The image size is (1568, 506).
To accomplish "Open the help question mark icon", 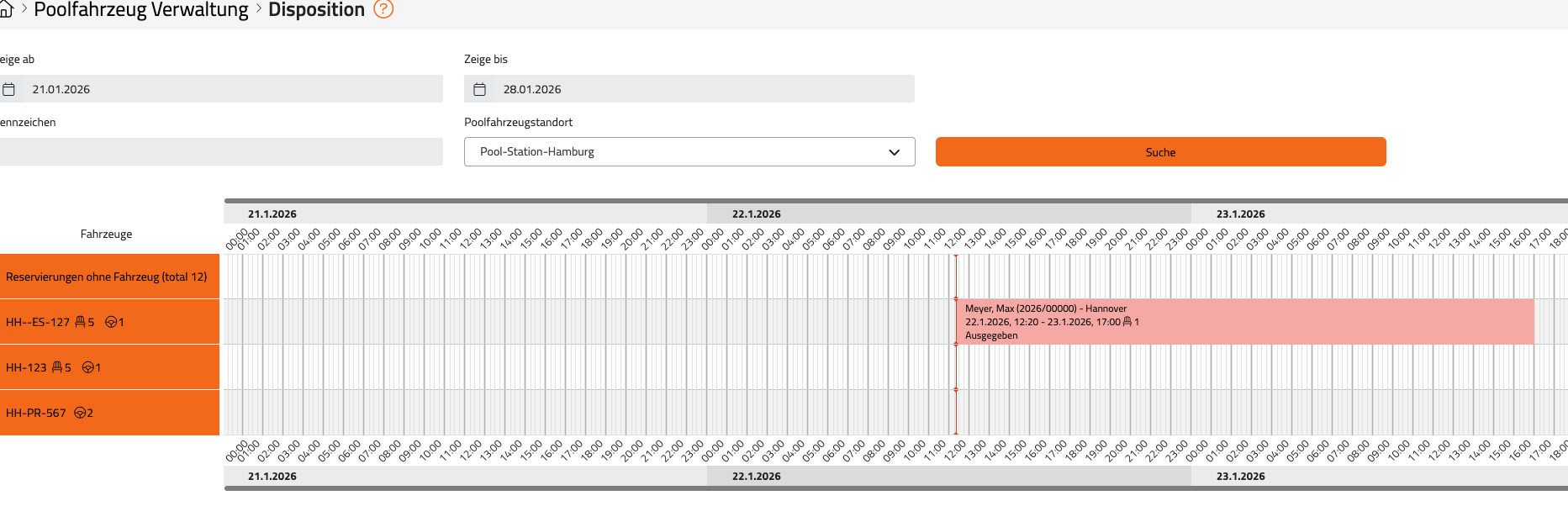I will (383, 9).
